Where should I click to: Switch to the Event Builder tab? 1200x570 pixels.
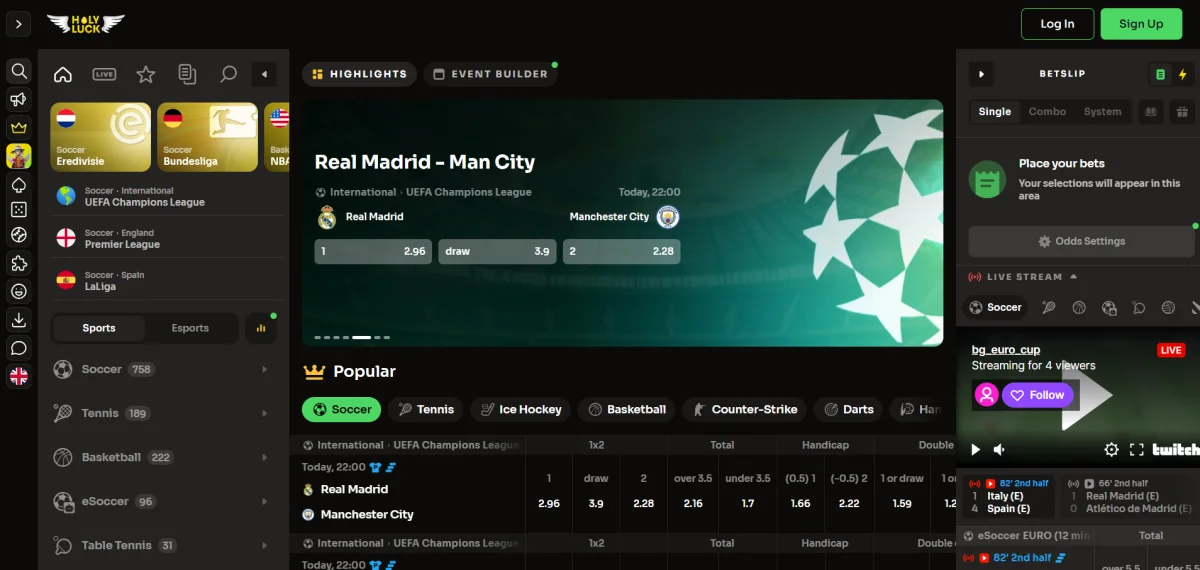(490, 74)
